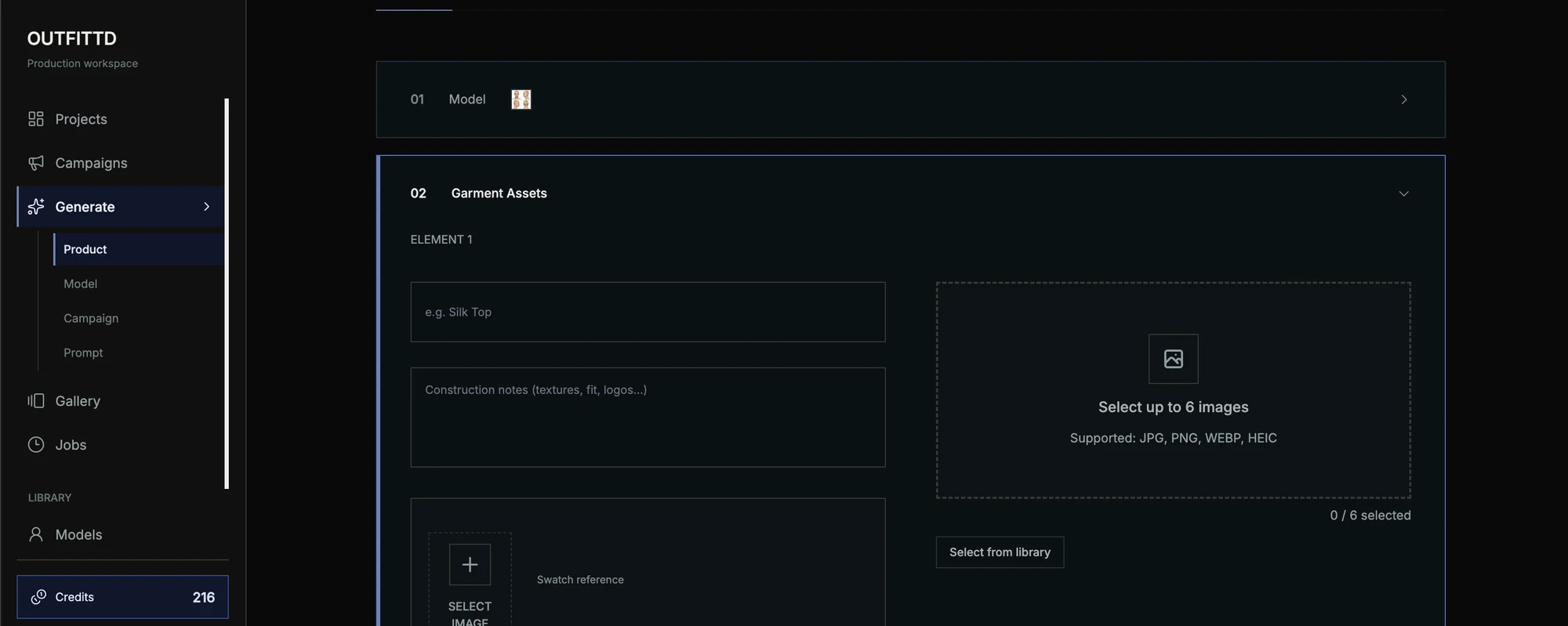The height and width of the screenshot is (626, 1568).
Task: Click Select from library button
Action: [x=1000, y=552]
